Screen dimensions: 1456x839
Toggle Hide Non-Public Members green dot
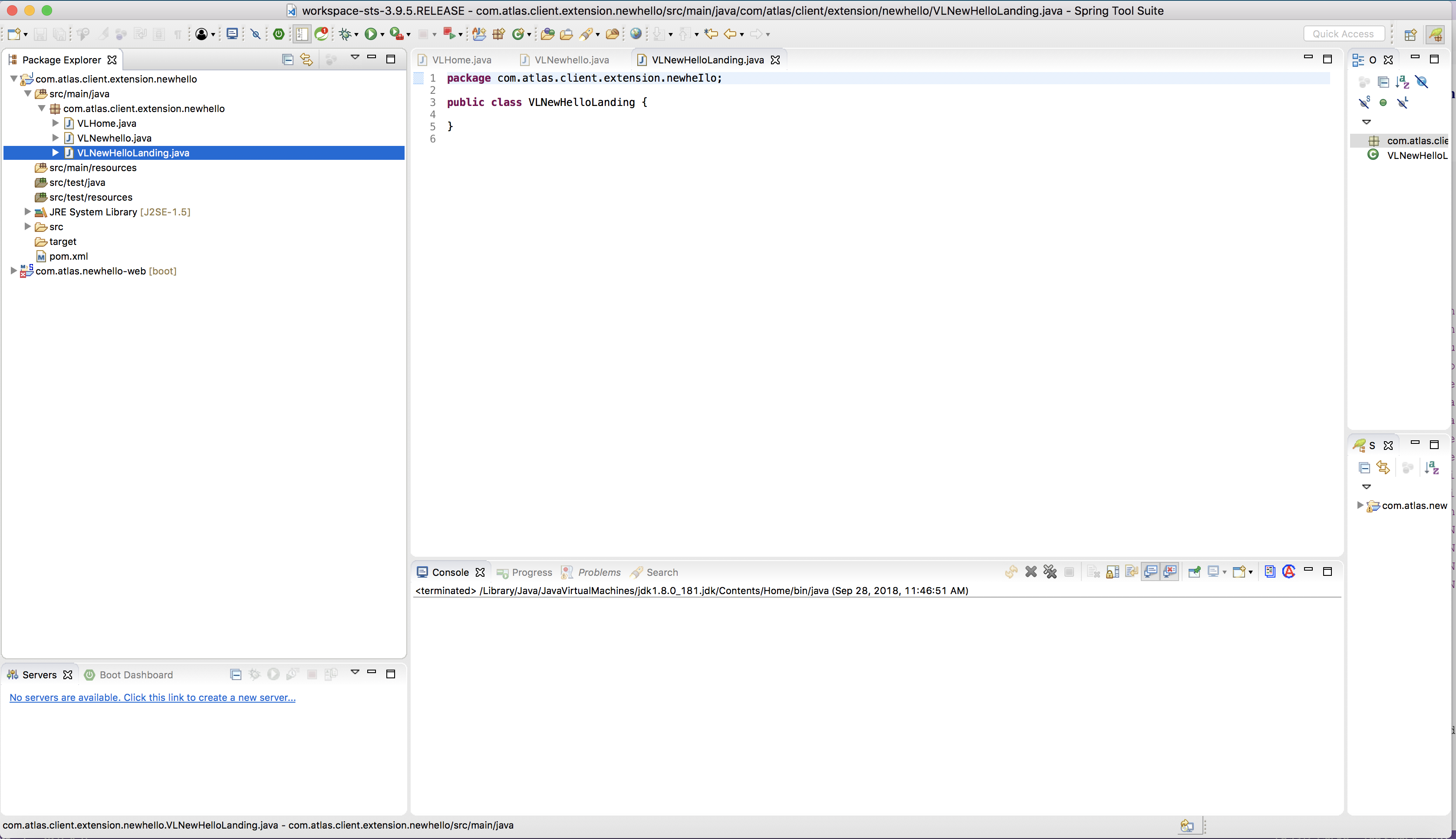[x=1384, y=102]
